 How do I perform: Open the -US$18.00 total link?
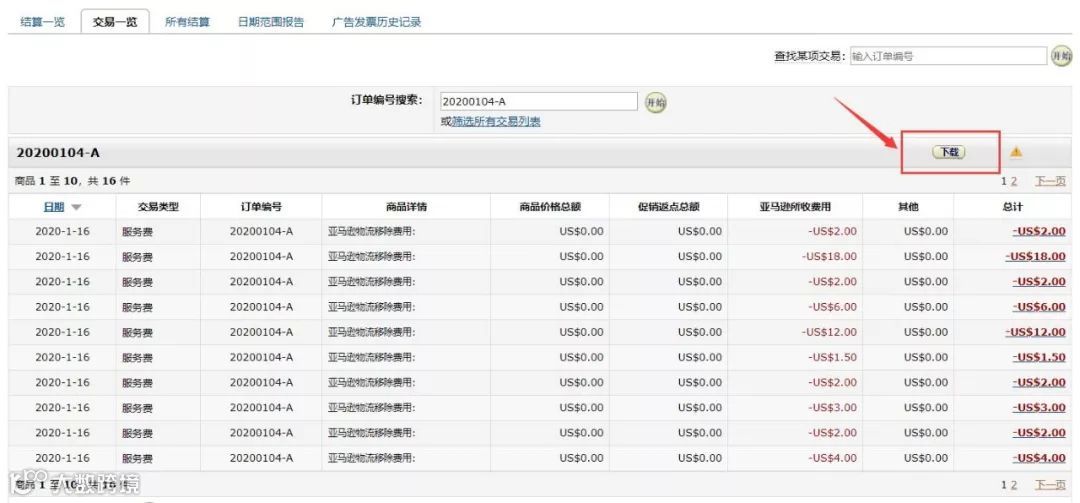click(1035, 256)
